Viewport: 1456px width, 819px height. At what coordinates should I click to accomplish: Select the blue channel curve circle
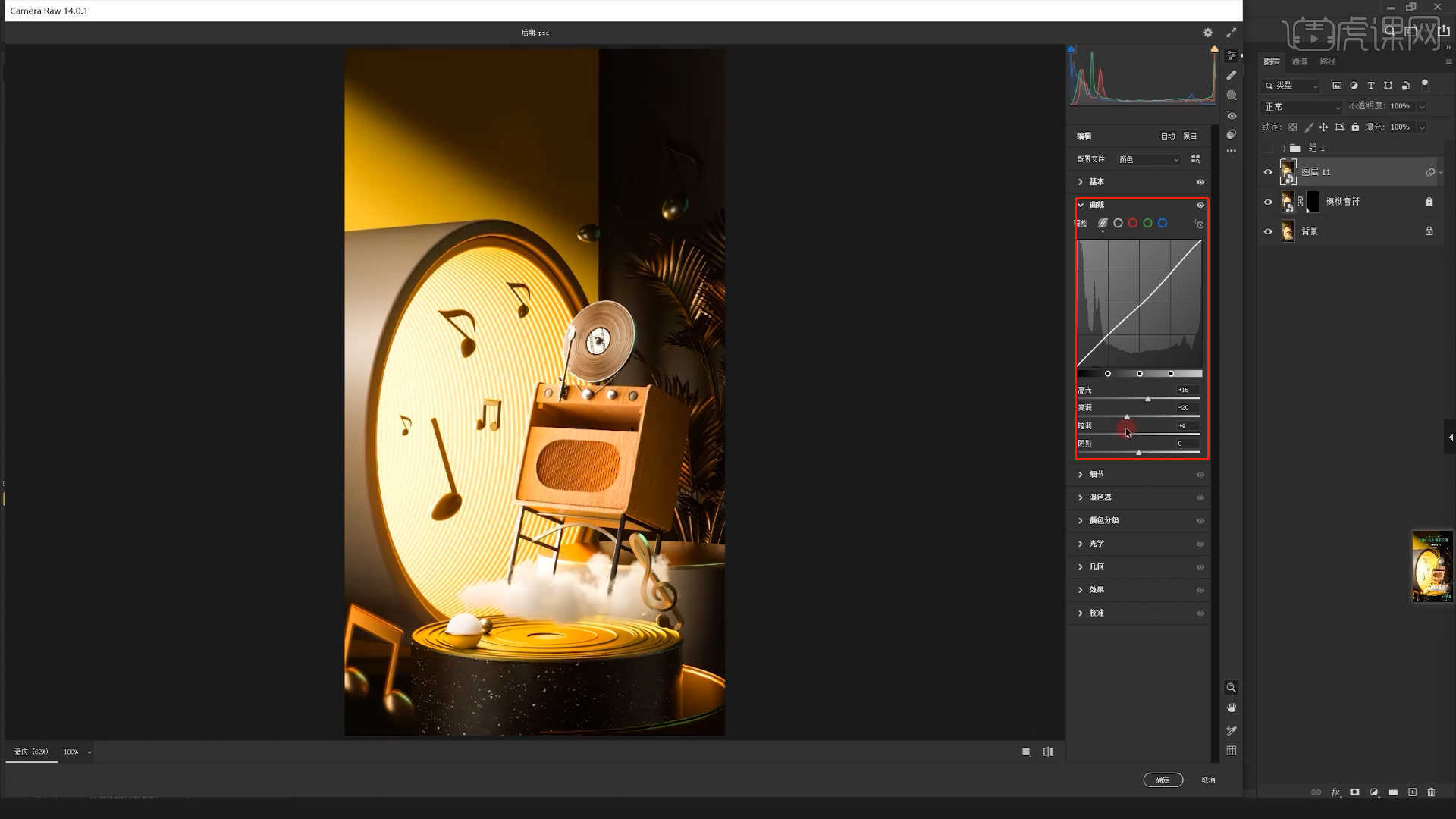[1163, 223]
